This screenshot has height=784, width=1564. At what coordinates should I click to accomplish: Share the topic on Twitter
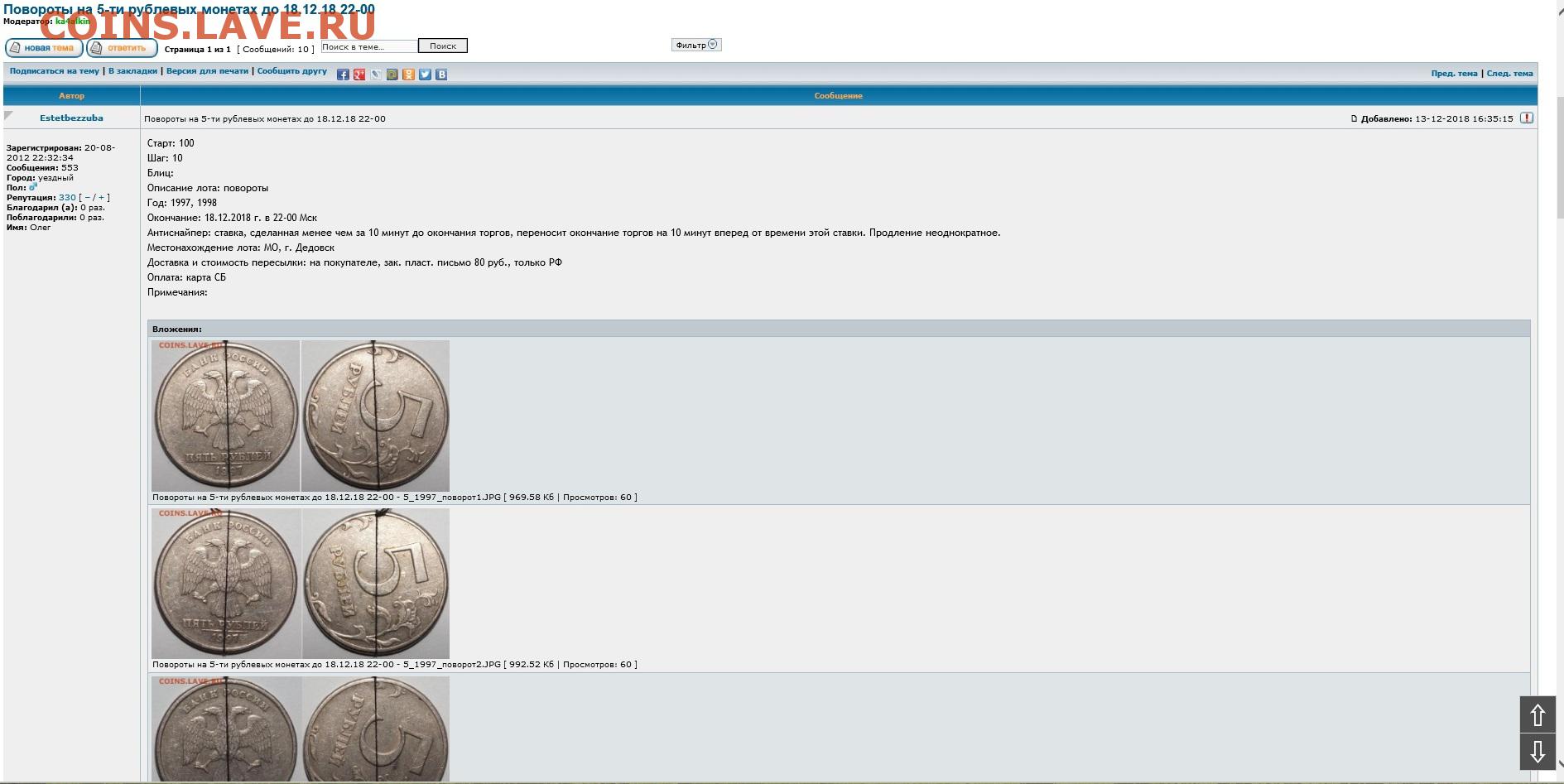425,75
